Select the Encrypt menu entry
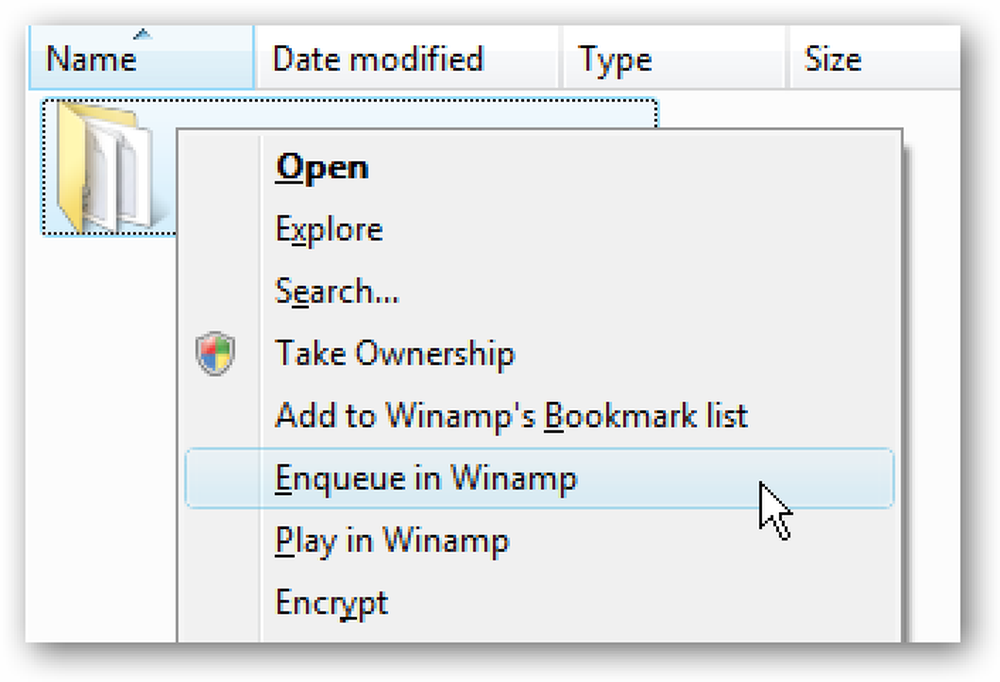 [539, 602]
